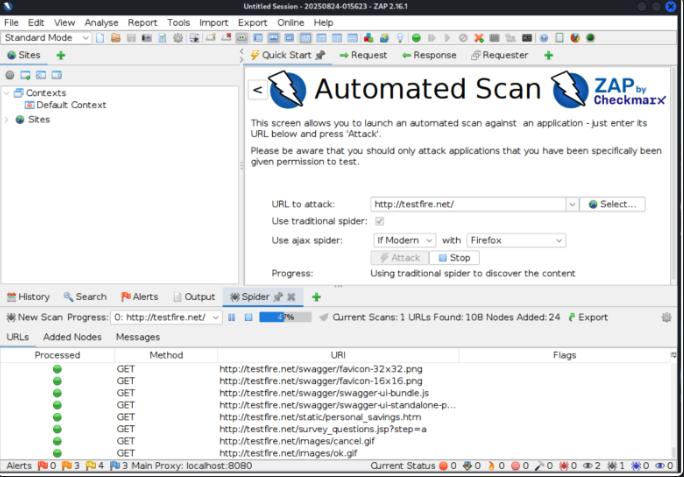The image size is (684, 477).
Task: Sort by the Method column header
Action: tap(166, 355)
